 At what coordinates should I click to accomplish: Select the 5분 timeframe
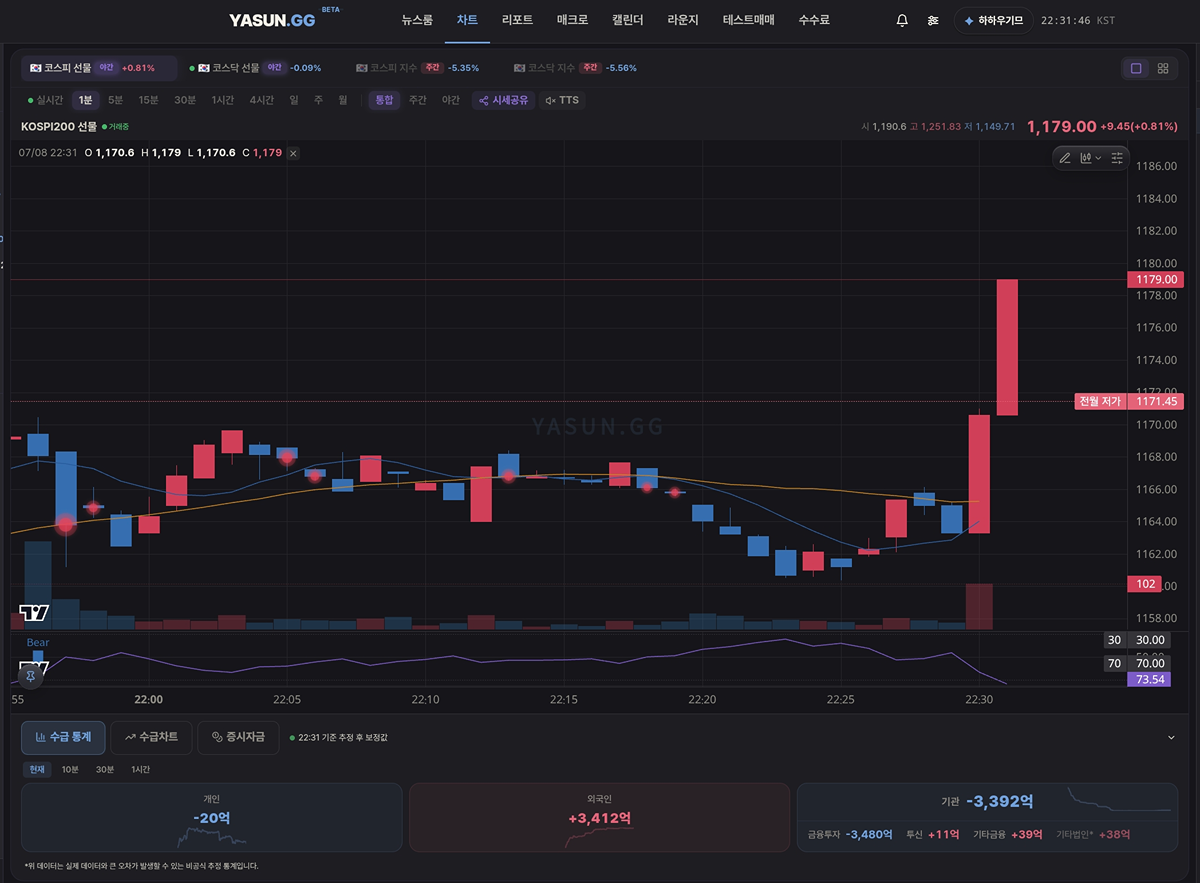tap(116, 100)
